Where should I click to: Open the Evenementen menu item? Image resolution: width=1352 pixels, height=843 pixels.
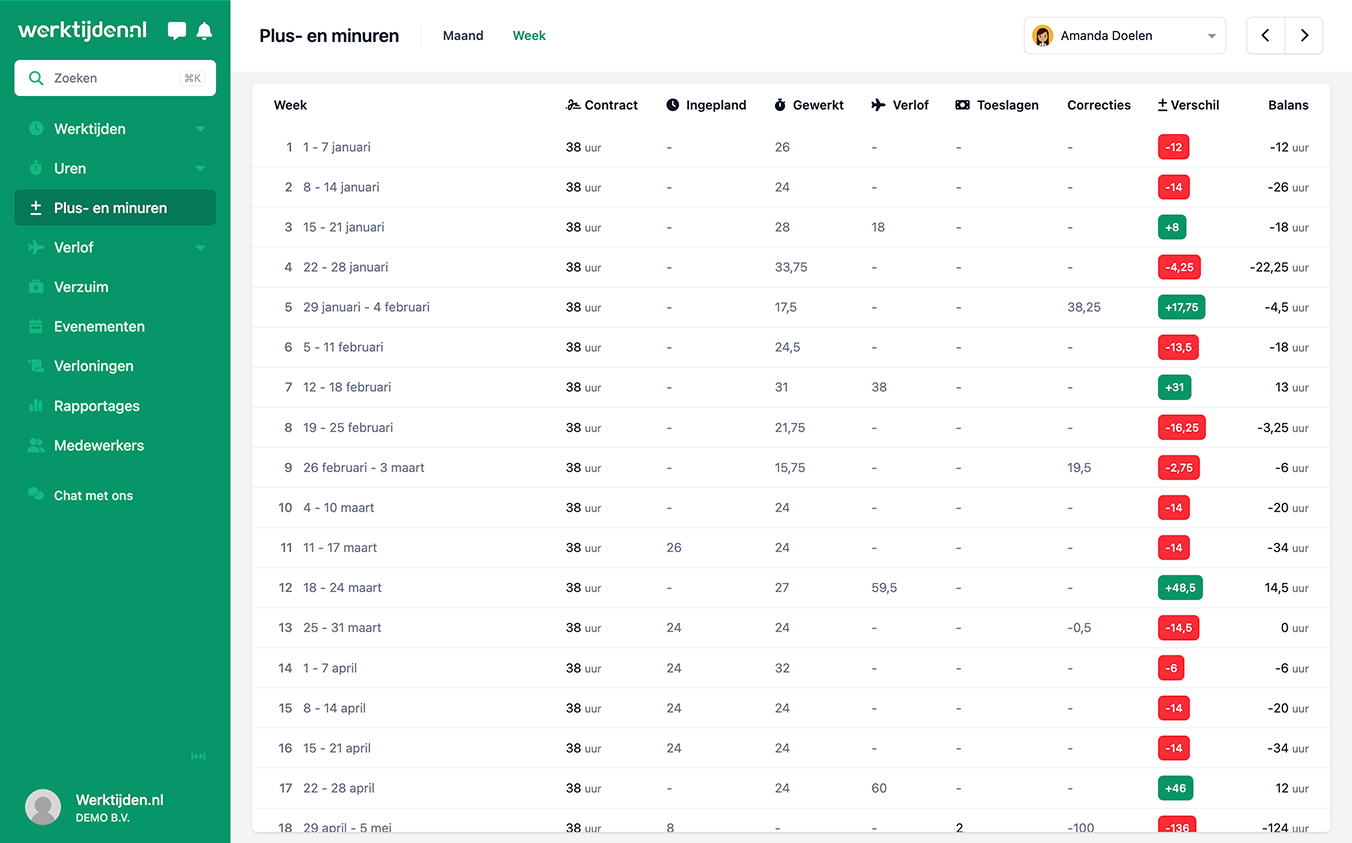click(115, 326)
